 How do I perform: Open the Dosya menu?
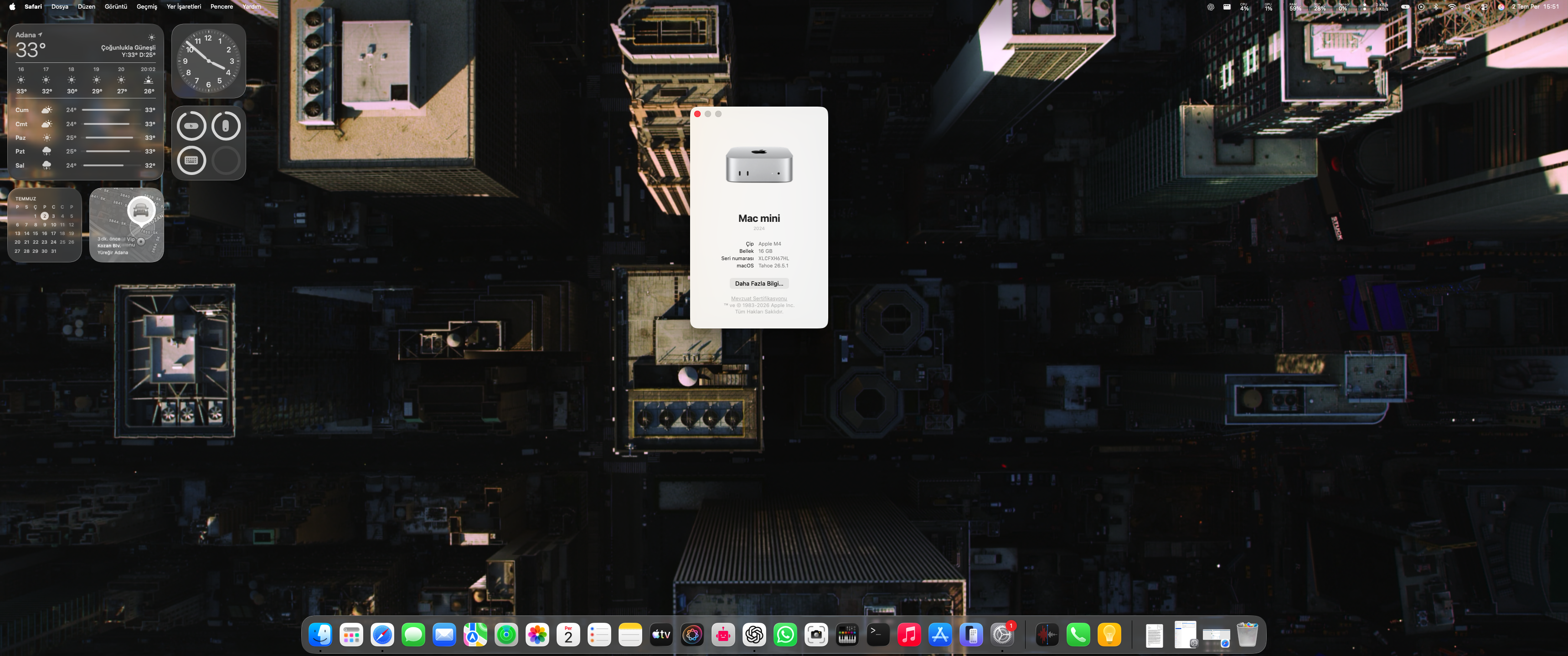pos(60,7)
